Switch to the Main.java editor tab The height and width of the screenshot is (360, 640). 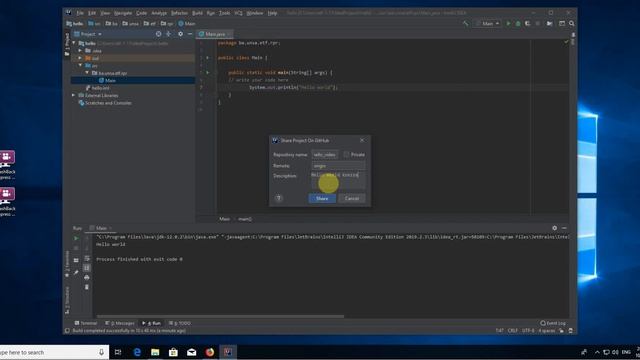tap(214, 34)
